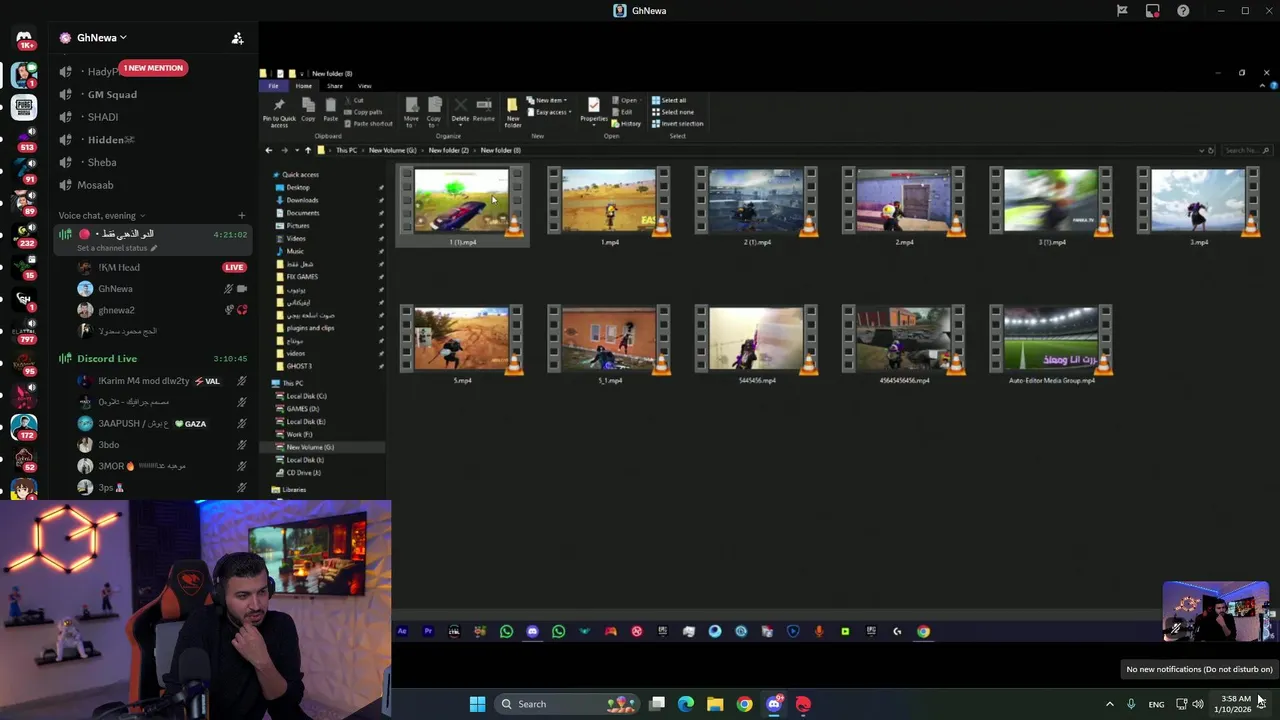The image size is (1280, 720).
Task: Click Copy path in the ribbon
Action: coord(365,112)
